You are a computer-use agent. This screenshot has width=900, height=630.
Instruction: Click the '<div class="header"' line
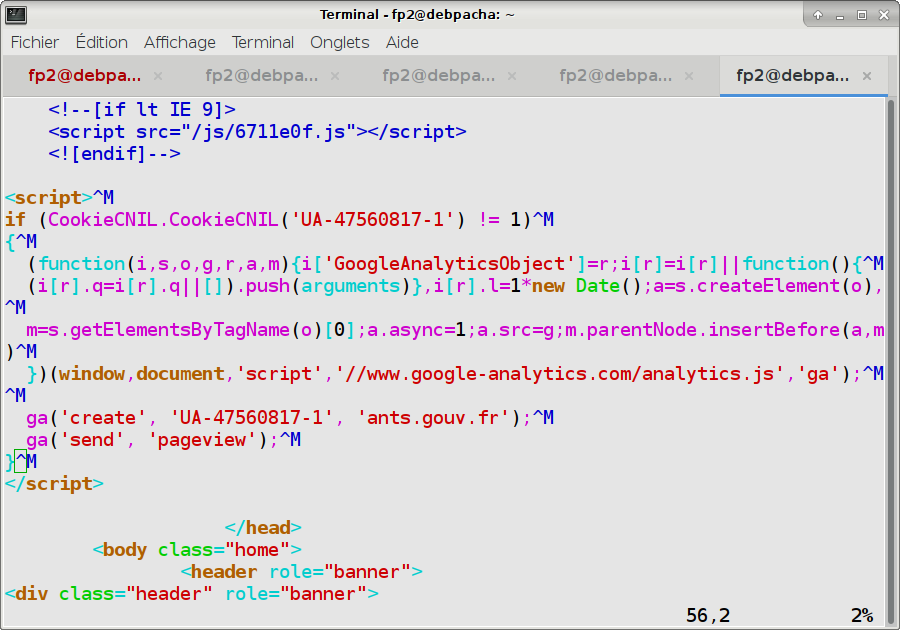pyautogui.click(x=108, y=594)
